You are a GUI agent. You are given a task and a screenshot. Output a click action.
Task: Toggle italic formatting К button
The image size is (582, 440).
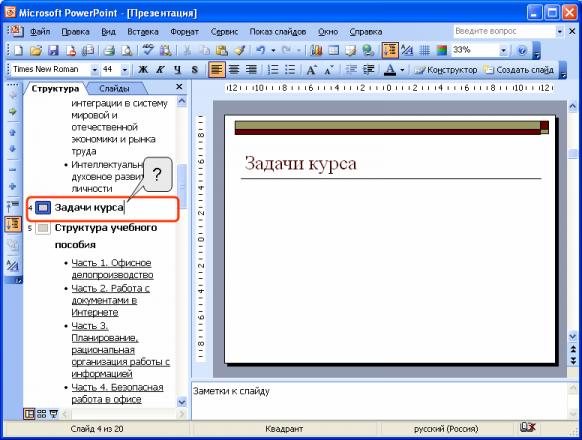[160, 69]
